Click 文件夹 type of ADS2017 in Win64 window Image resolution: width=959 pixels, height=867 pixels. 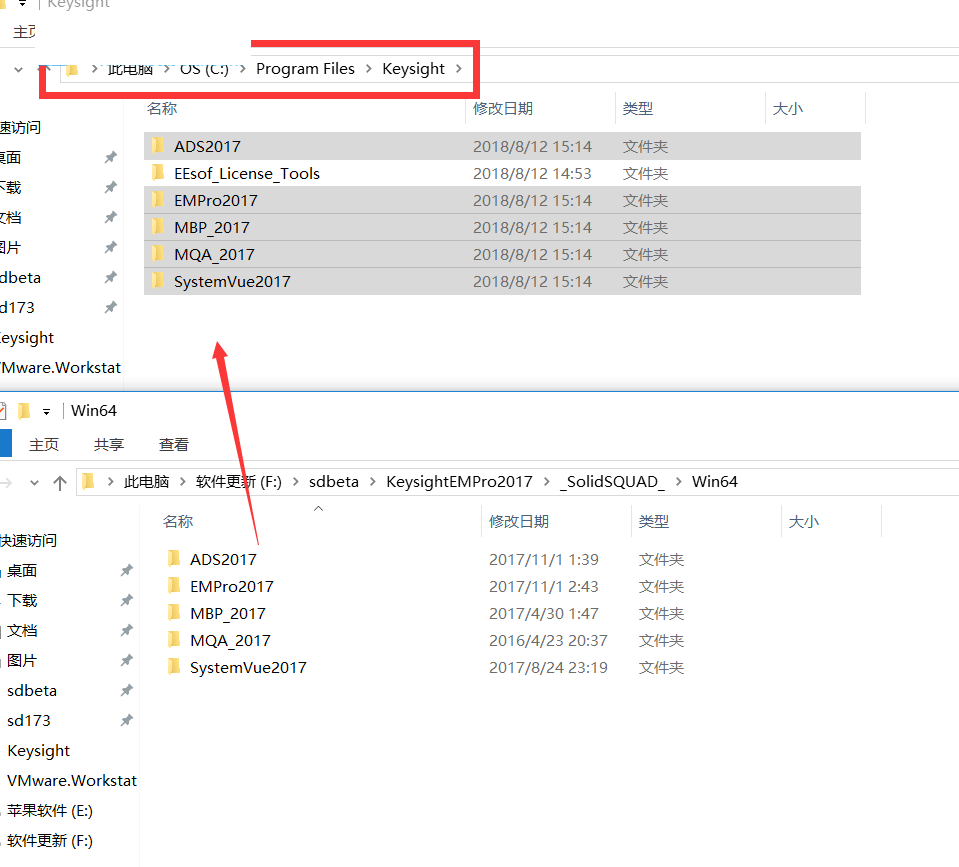tap(661, 559)
